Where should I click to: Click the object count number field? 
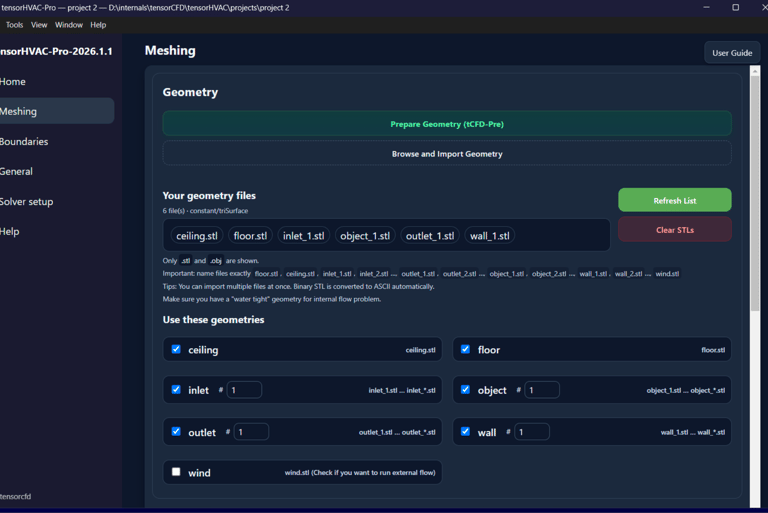[x=542, y=390]
